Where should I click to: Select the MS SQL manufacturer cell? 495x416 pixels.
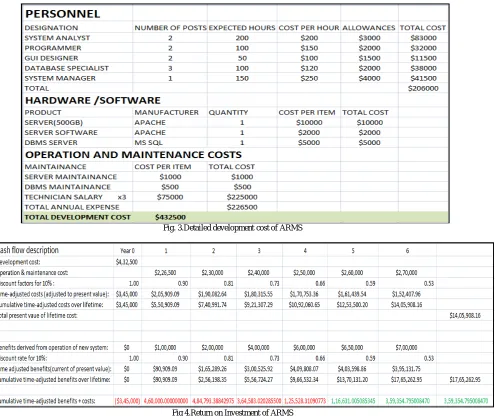[148, 142]
